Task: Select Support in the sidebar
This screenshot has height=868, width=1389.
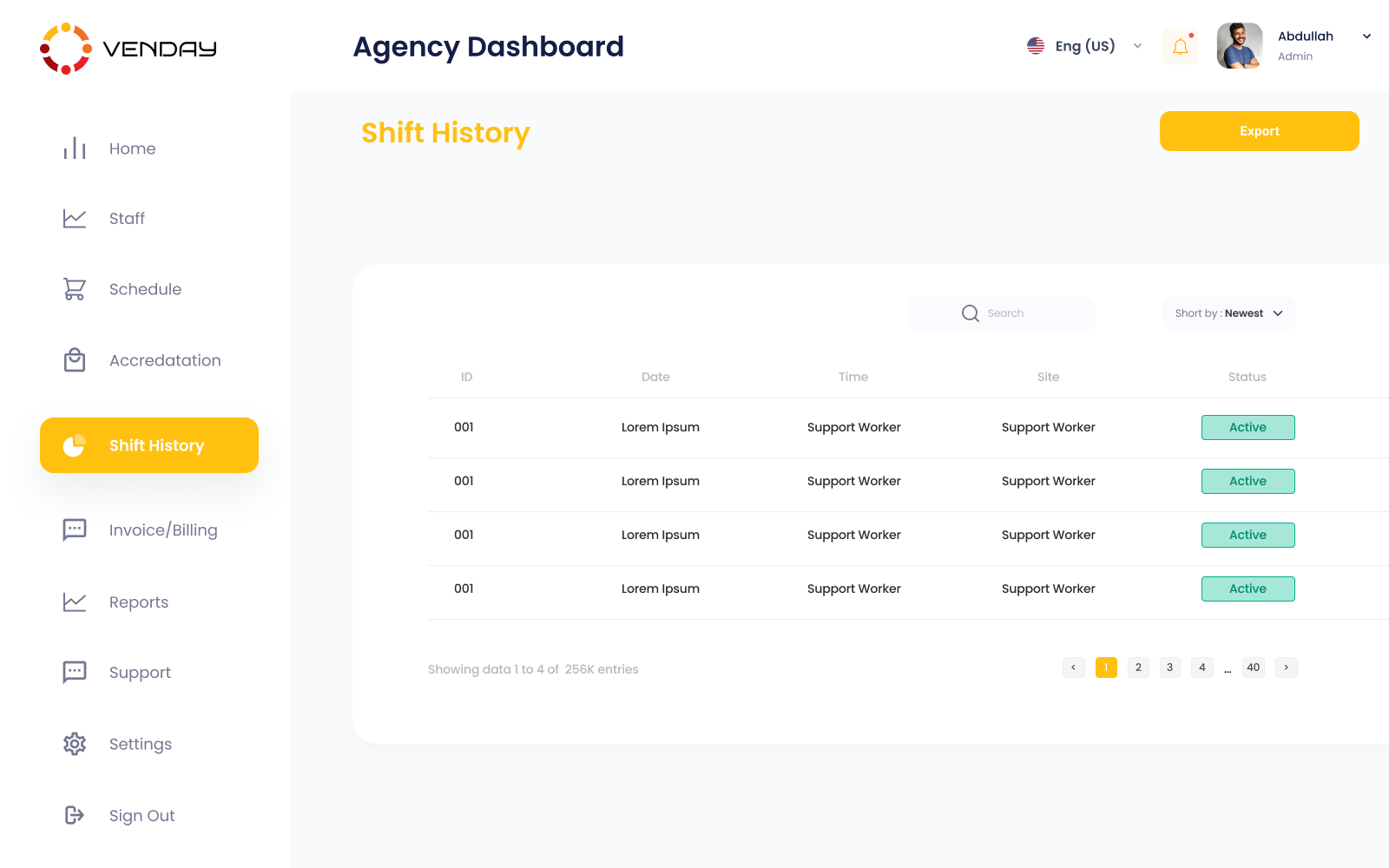Action: click(x=140, y=672)
